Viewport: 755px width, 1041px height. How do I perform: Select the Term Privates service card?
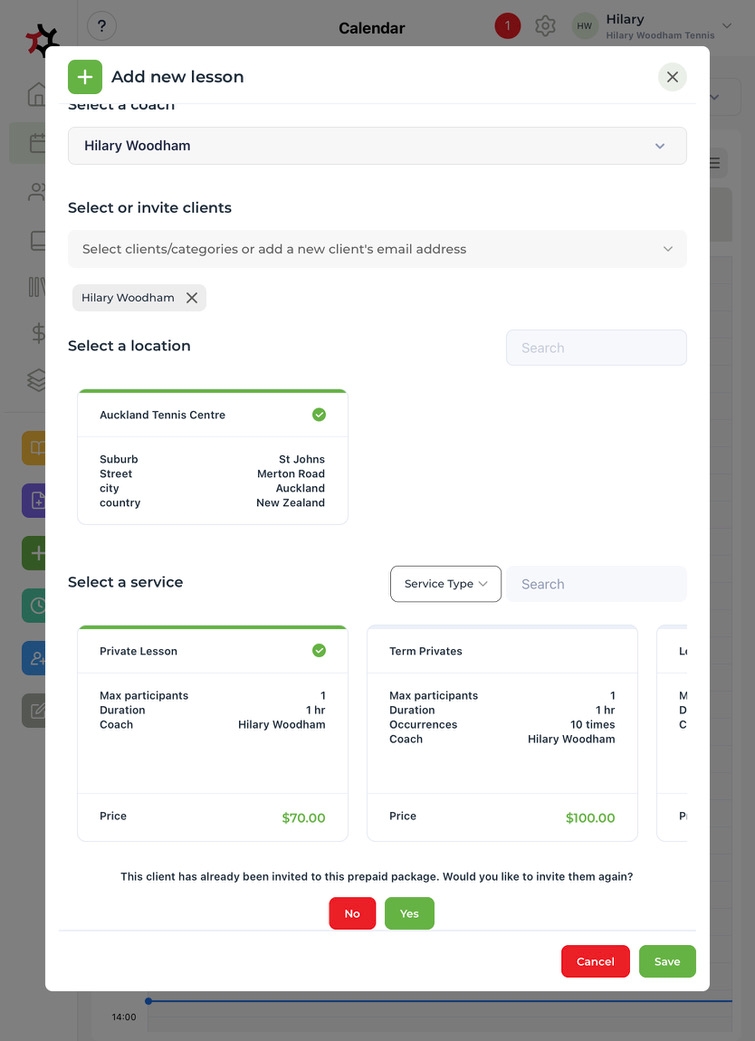point(502,733)
